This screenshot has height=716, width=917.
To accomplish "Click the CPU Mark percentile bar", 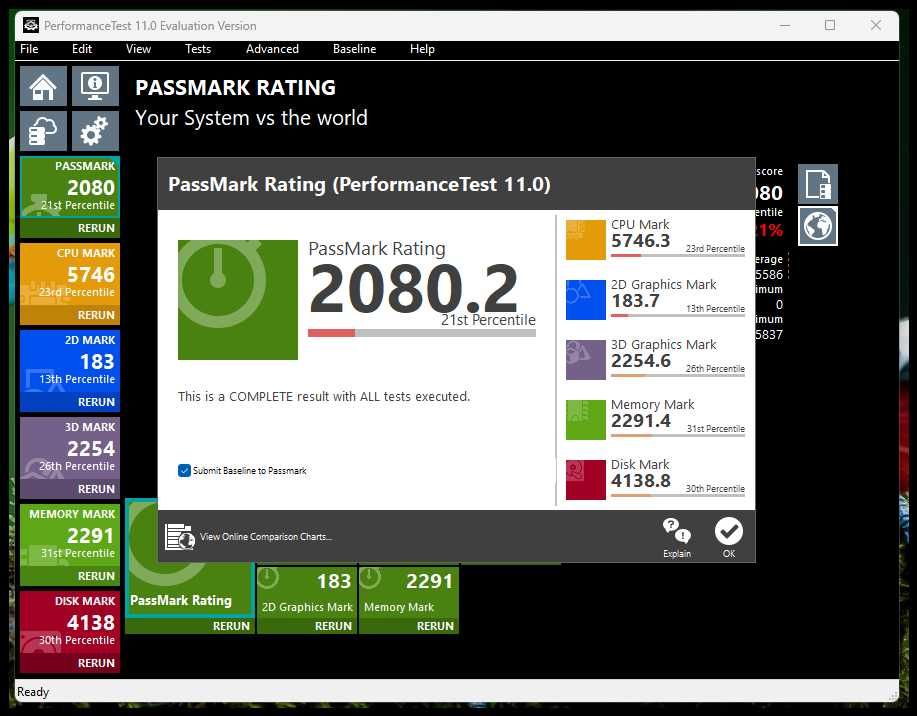I will point(678,256).
